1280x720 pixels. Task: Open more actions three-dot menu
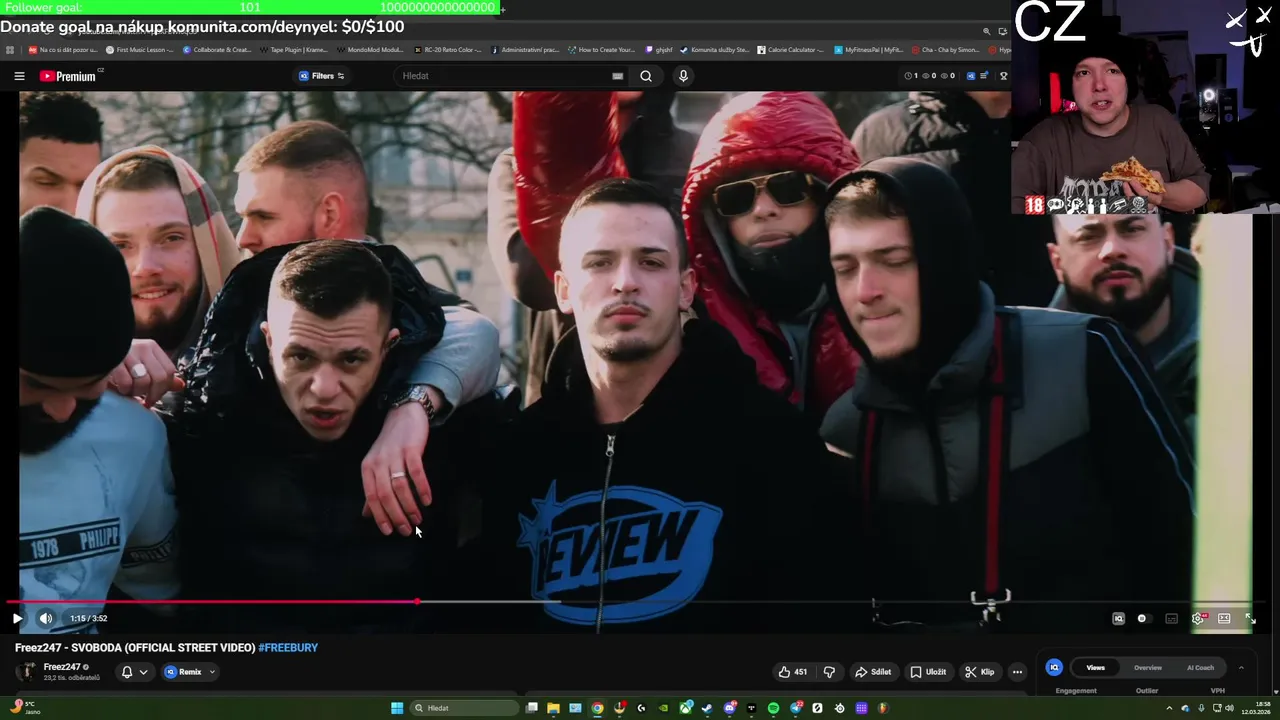pyautogui.click(x=1017, y=672)
